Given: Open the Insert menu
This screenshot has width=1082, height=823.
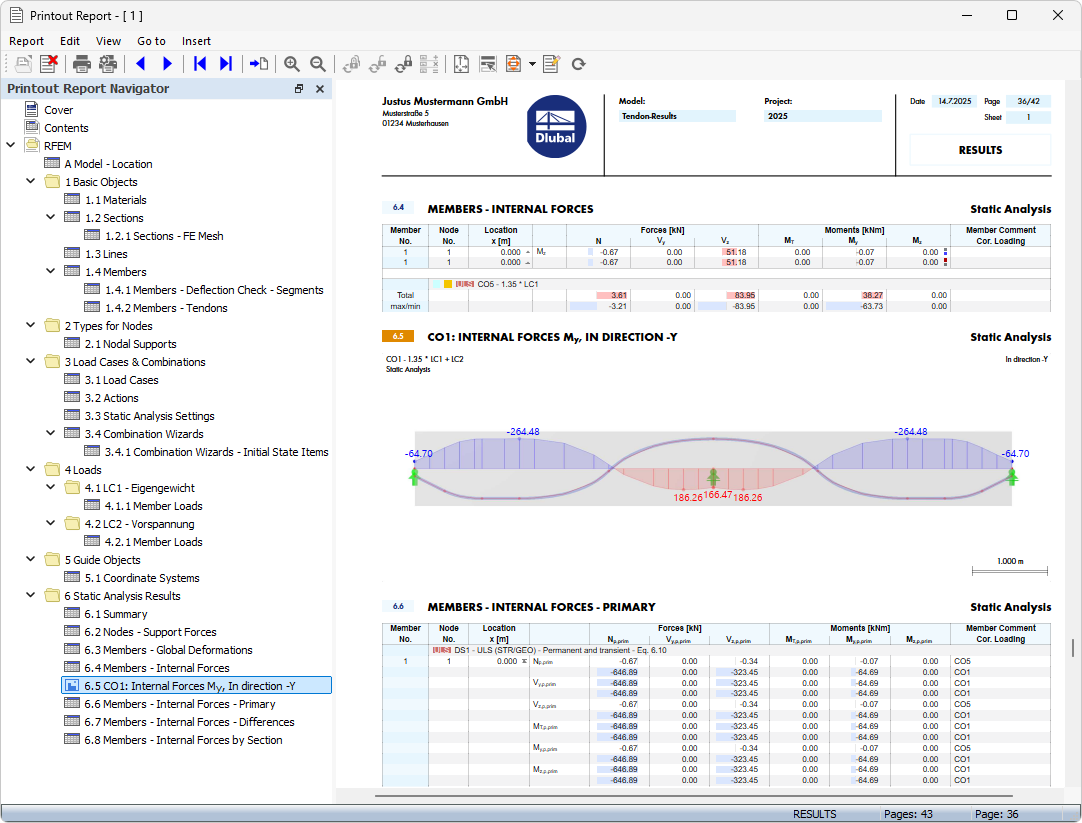Looking at the screenshot, I should pos(196,41).
